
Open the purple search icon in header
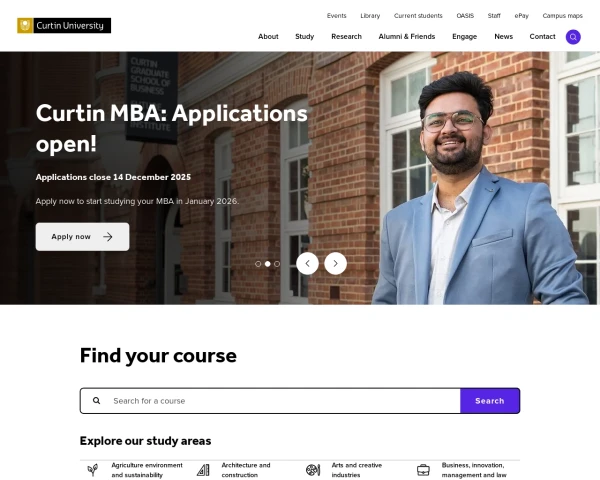pyautogui.click(x=573, y=37)
